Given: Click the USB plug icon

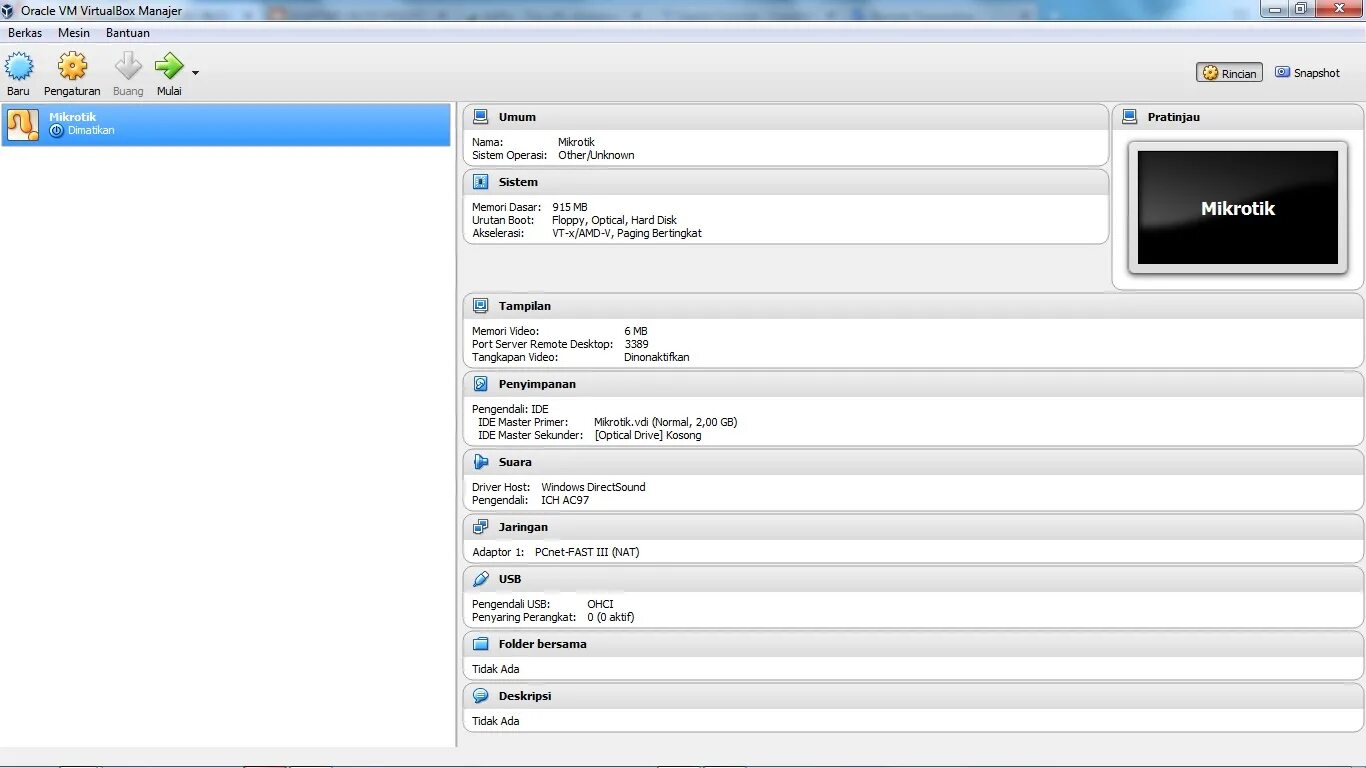Looking at the screenshot, I should (481, 579).
